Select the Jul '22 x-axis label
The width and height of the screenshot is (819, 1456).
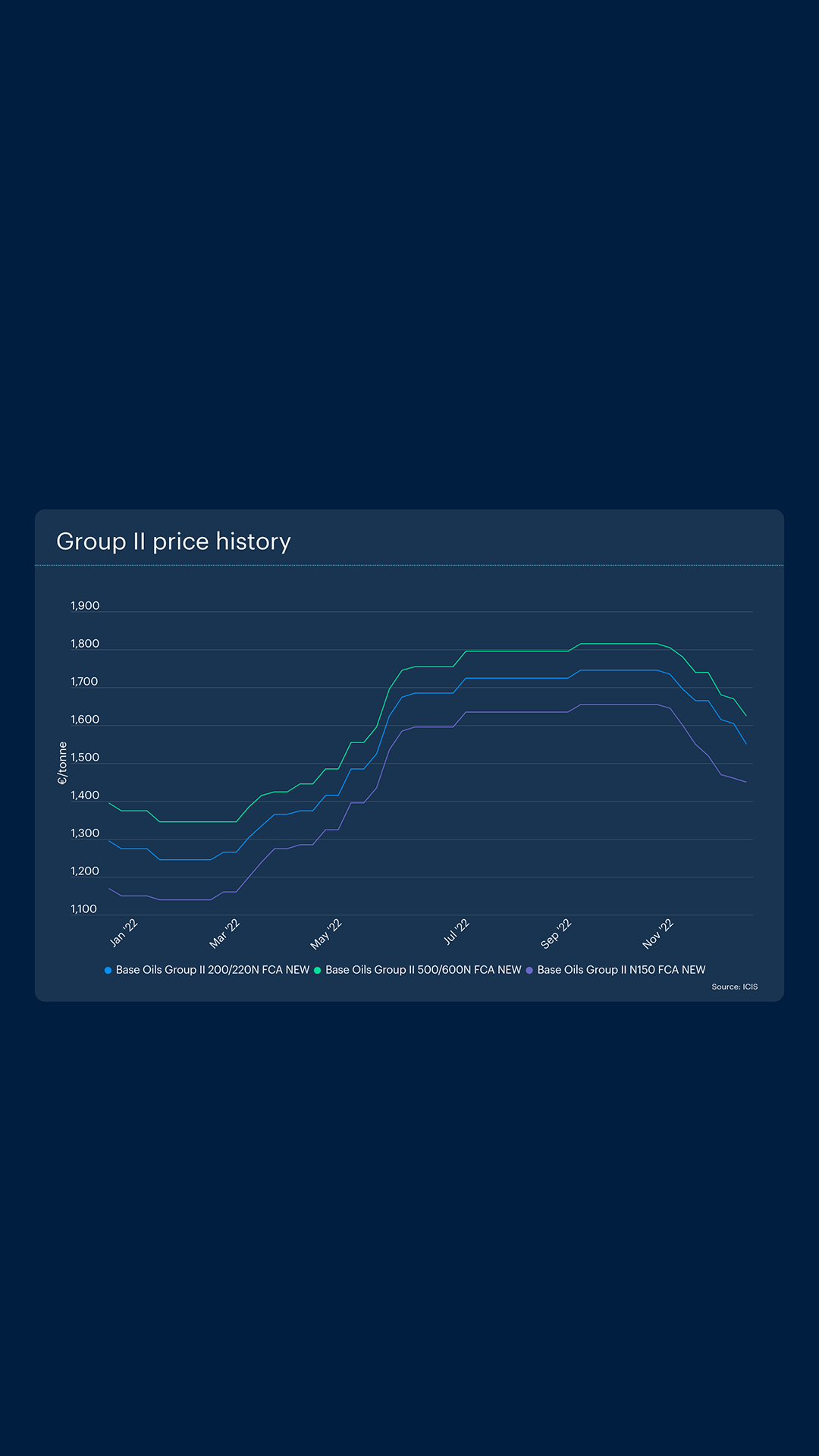pos(457,932)
